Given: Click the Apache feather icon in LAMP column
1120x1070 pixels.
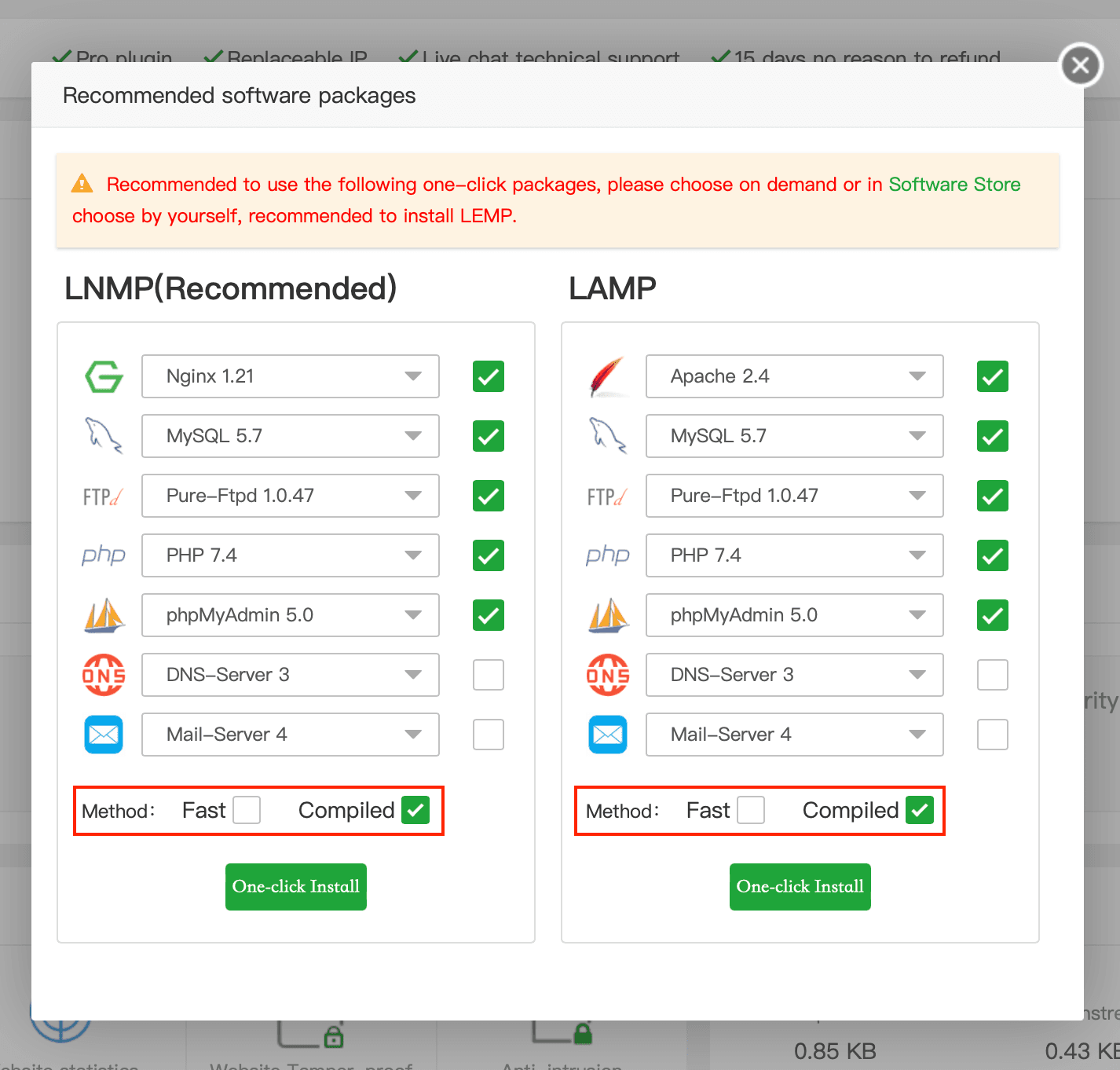Looking at the screenshot, I should [x=607, y=376].
